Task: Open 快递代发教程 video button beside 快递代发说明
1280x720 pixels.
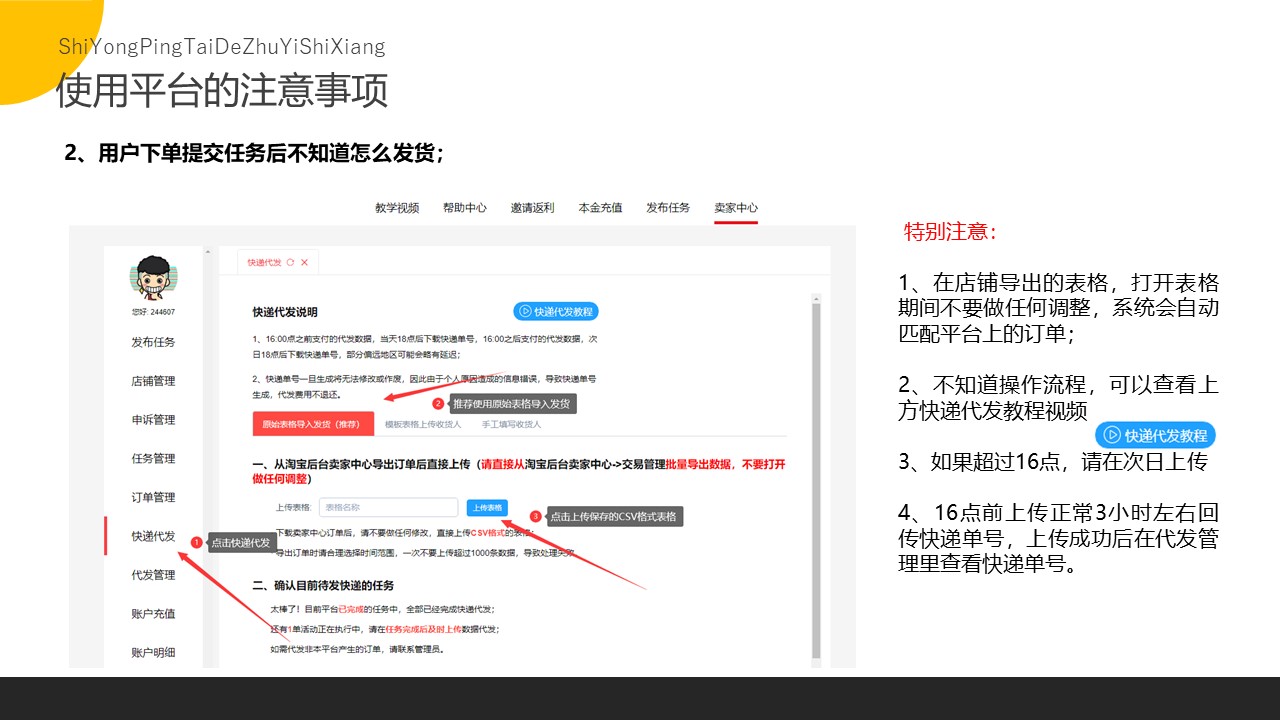Action: pyautogui.click(x=556, y=311)
